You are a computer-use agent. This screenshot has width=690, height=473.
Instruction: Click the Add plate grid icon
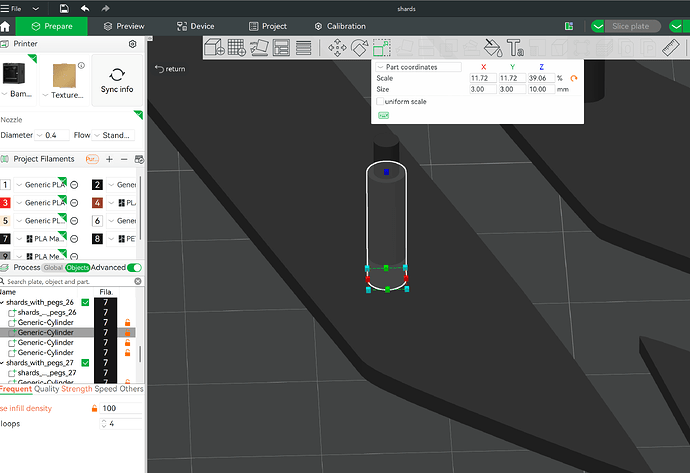click(236, 48)
